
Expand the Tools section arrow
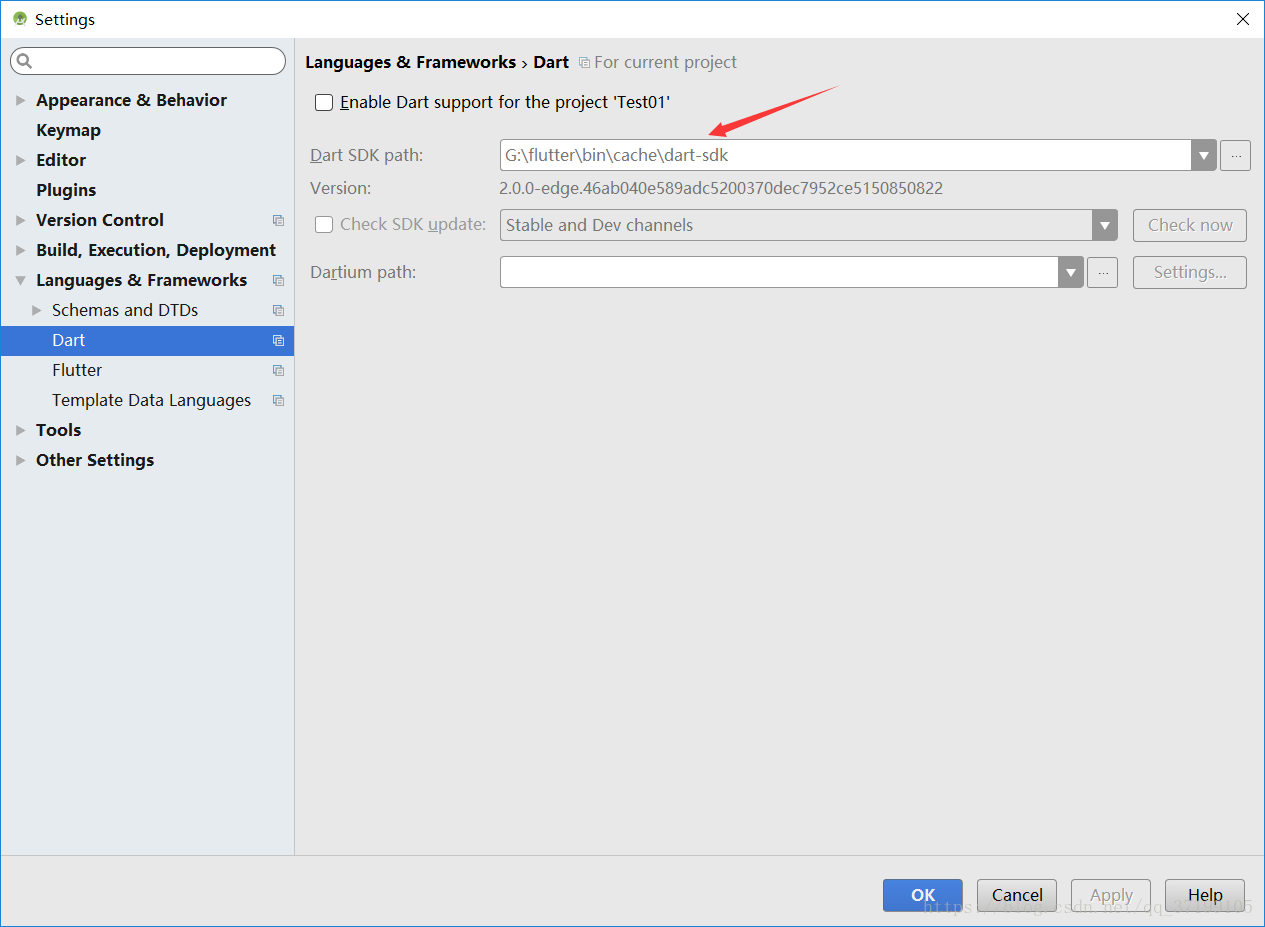(x=21, y=430)
